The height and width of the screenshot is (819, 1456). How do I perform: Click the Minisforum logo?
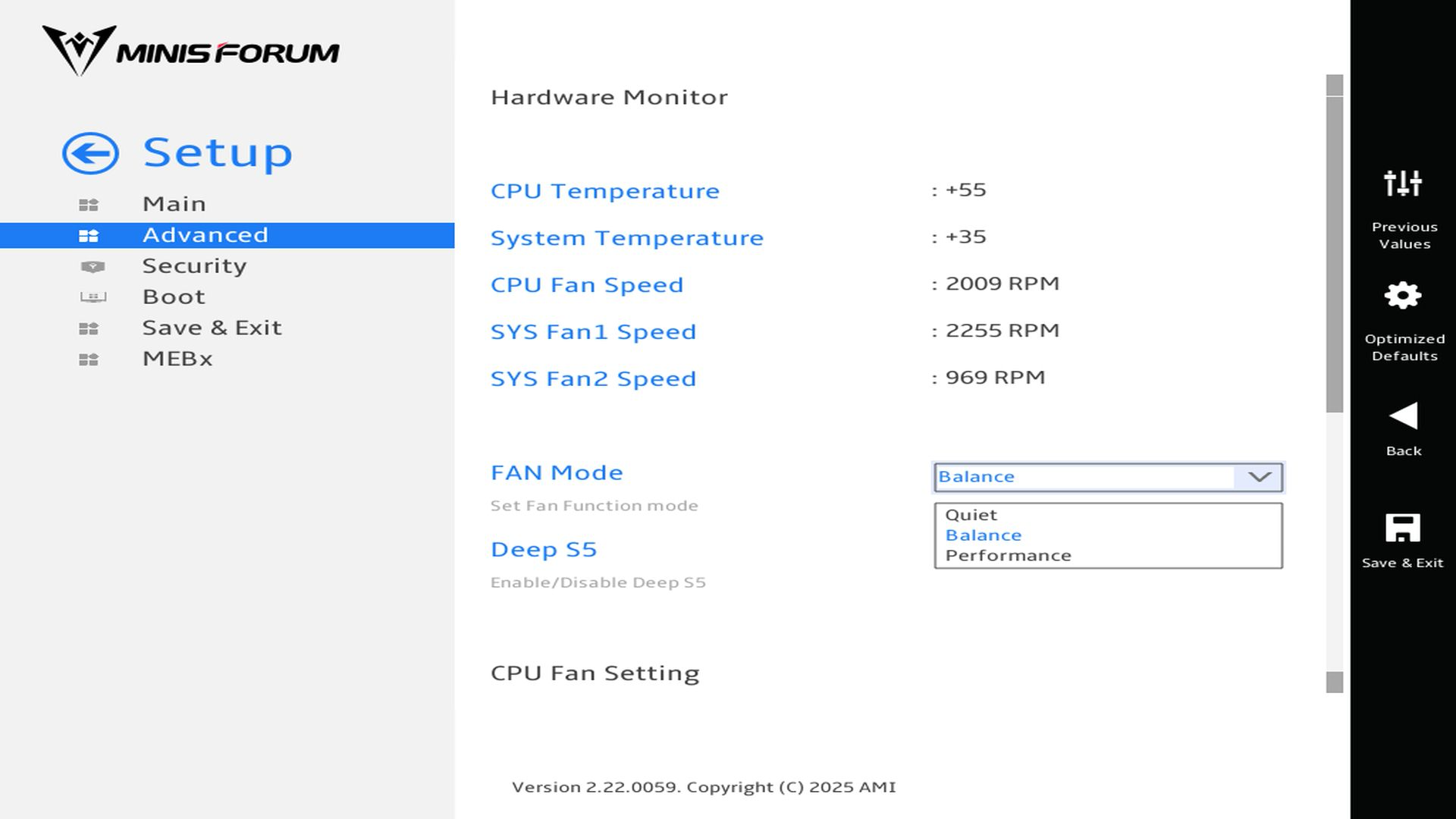tap(190, 52)
